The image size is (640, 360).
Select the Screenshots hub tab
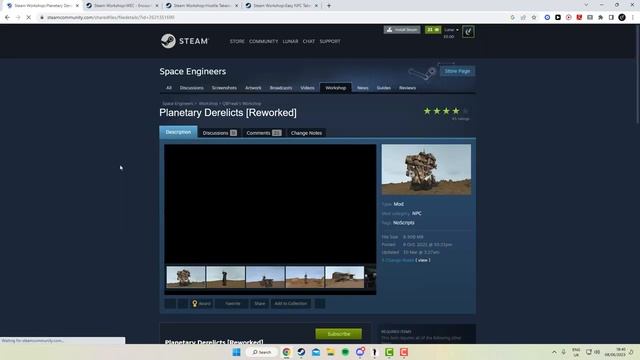[x=224, y=88]
